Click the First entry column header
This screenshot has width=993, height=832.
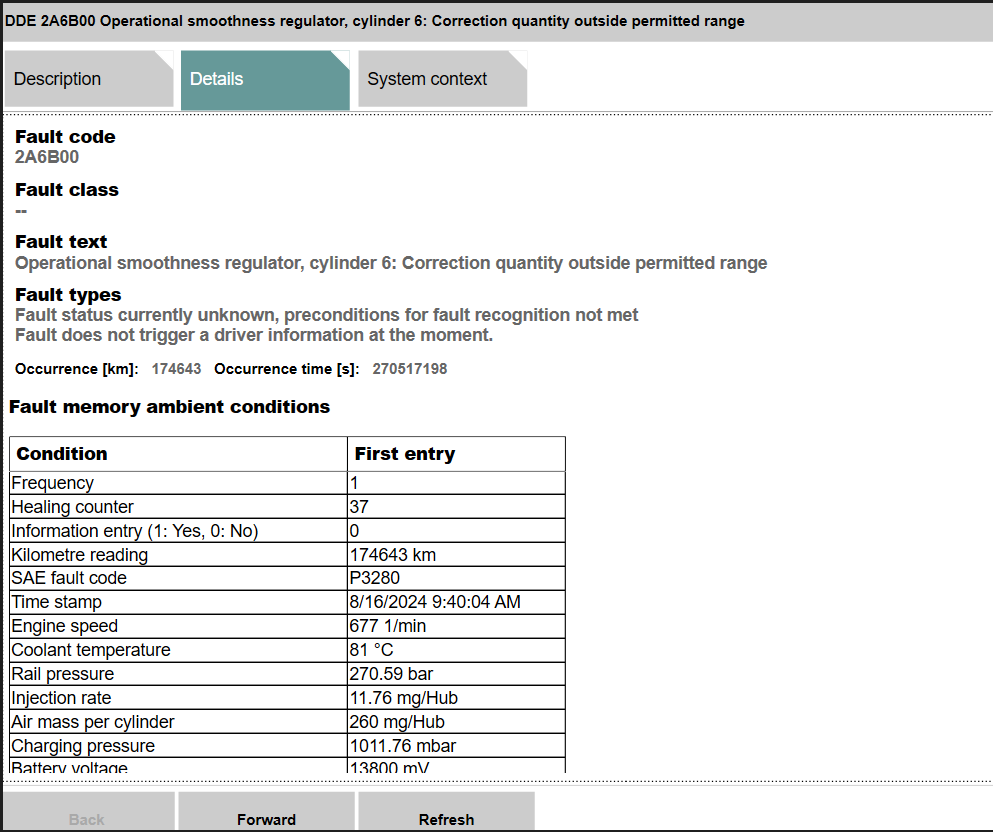tap(456, 453)
